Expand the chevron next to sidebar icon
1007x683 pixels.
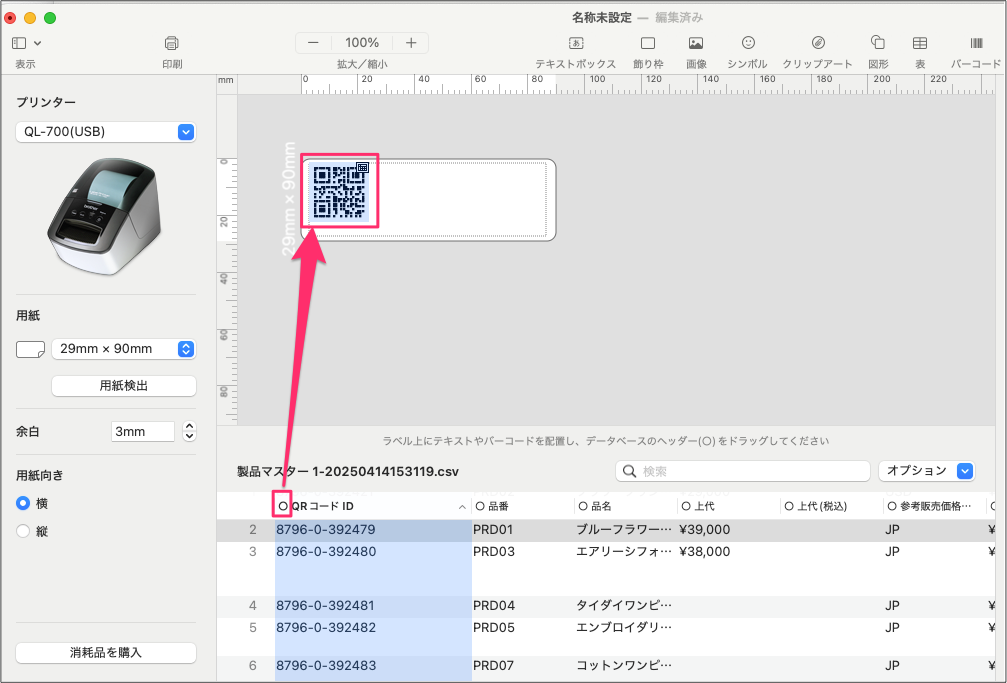(x=37, y=43)
